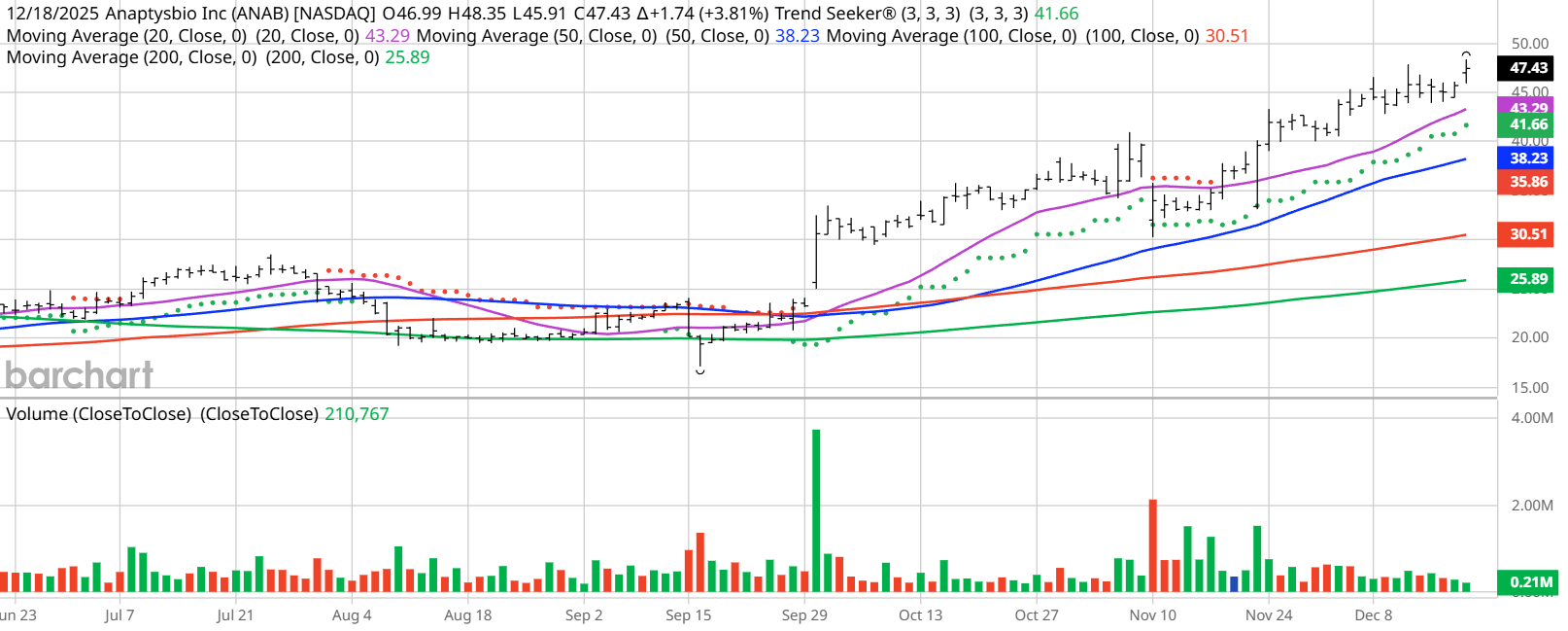Viewport: 1568px width, 631px height.
Task: Click the Moving Average (200, Close, 0) legend
Action: click(x=218, y=57)
